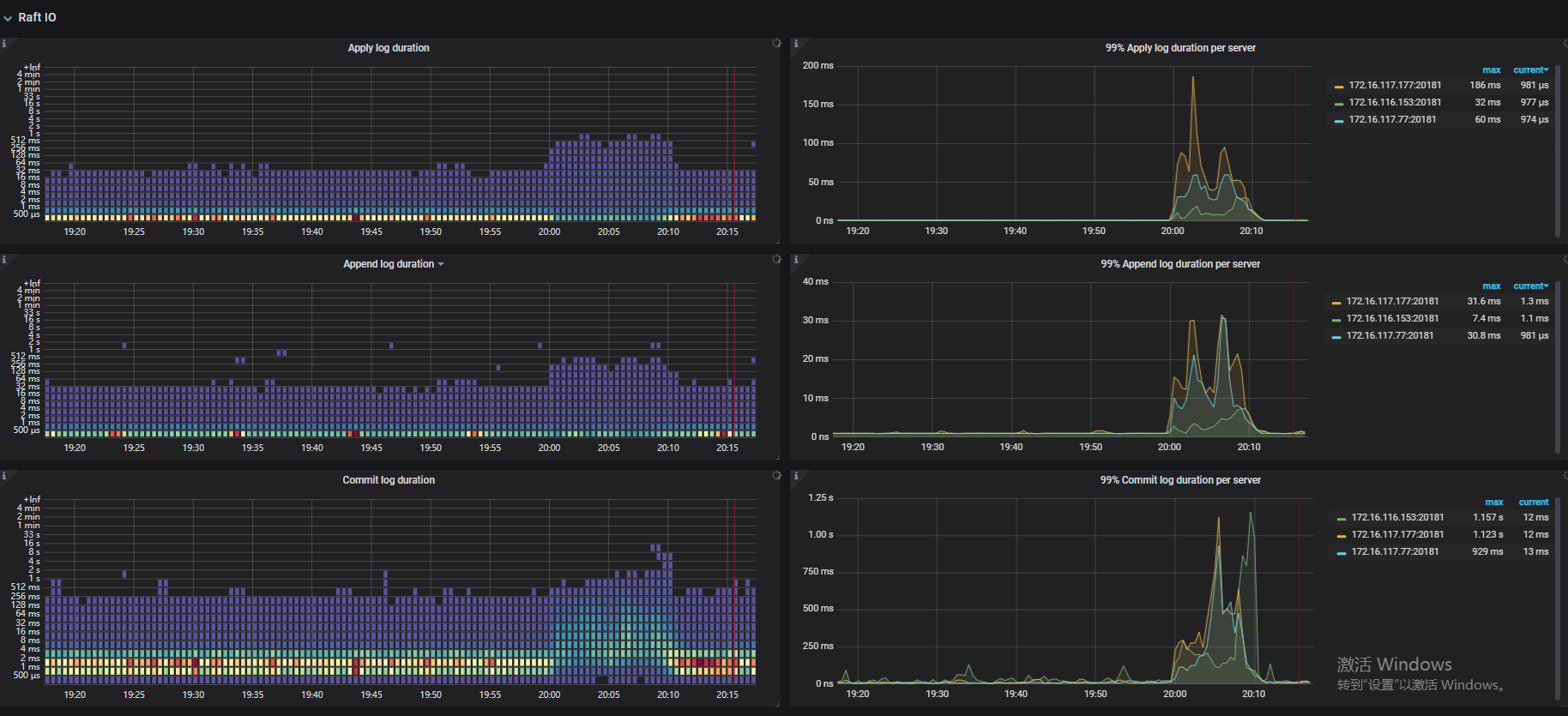Click info icon on 99% Commit log duration panel
The width and height of the screenshot is (1568, 716).
pos(796,476)
